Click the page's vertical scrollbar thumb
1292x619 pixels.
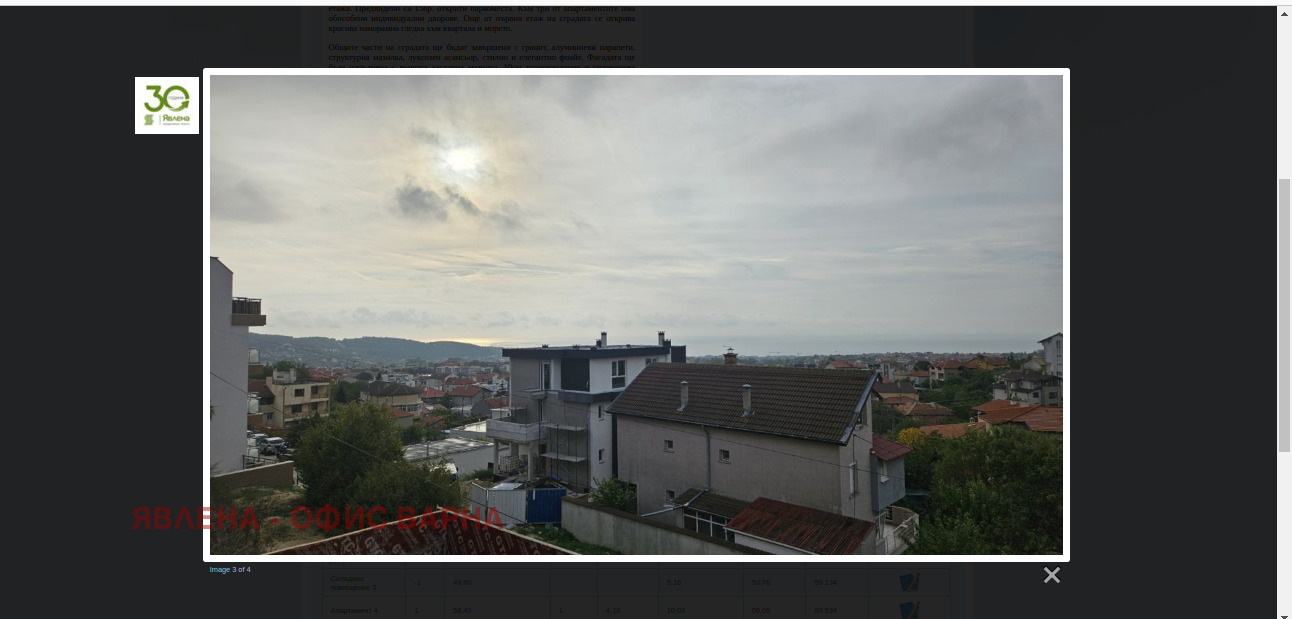pyautogui.click(x=1284, y=315)
